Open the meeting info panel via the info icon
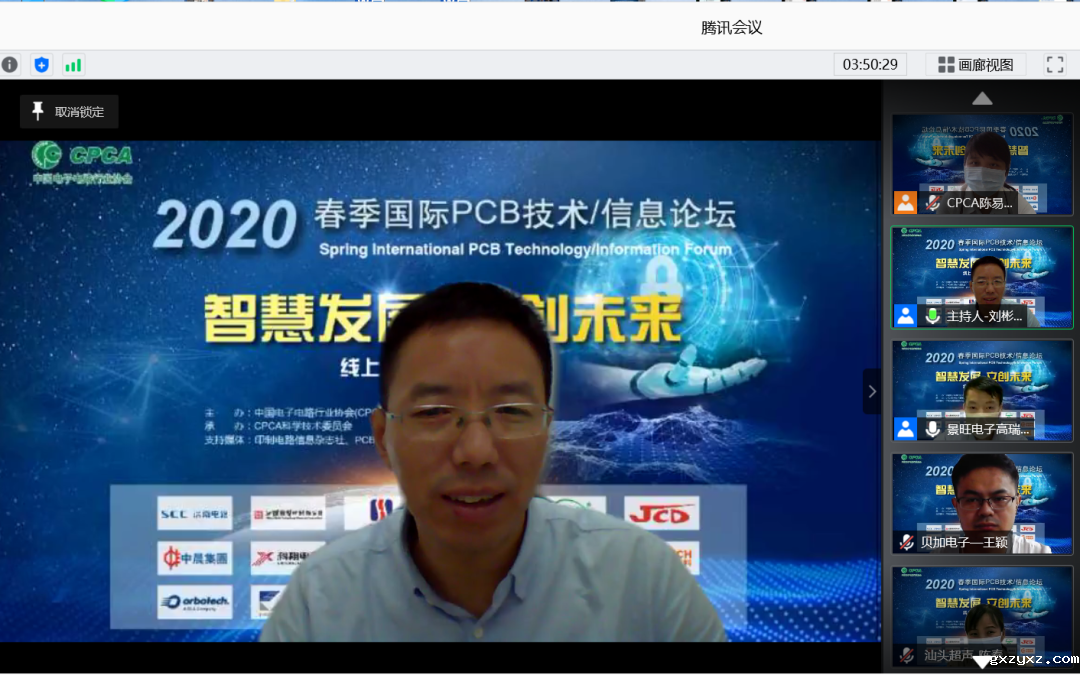 click(x=10, y=64)
